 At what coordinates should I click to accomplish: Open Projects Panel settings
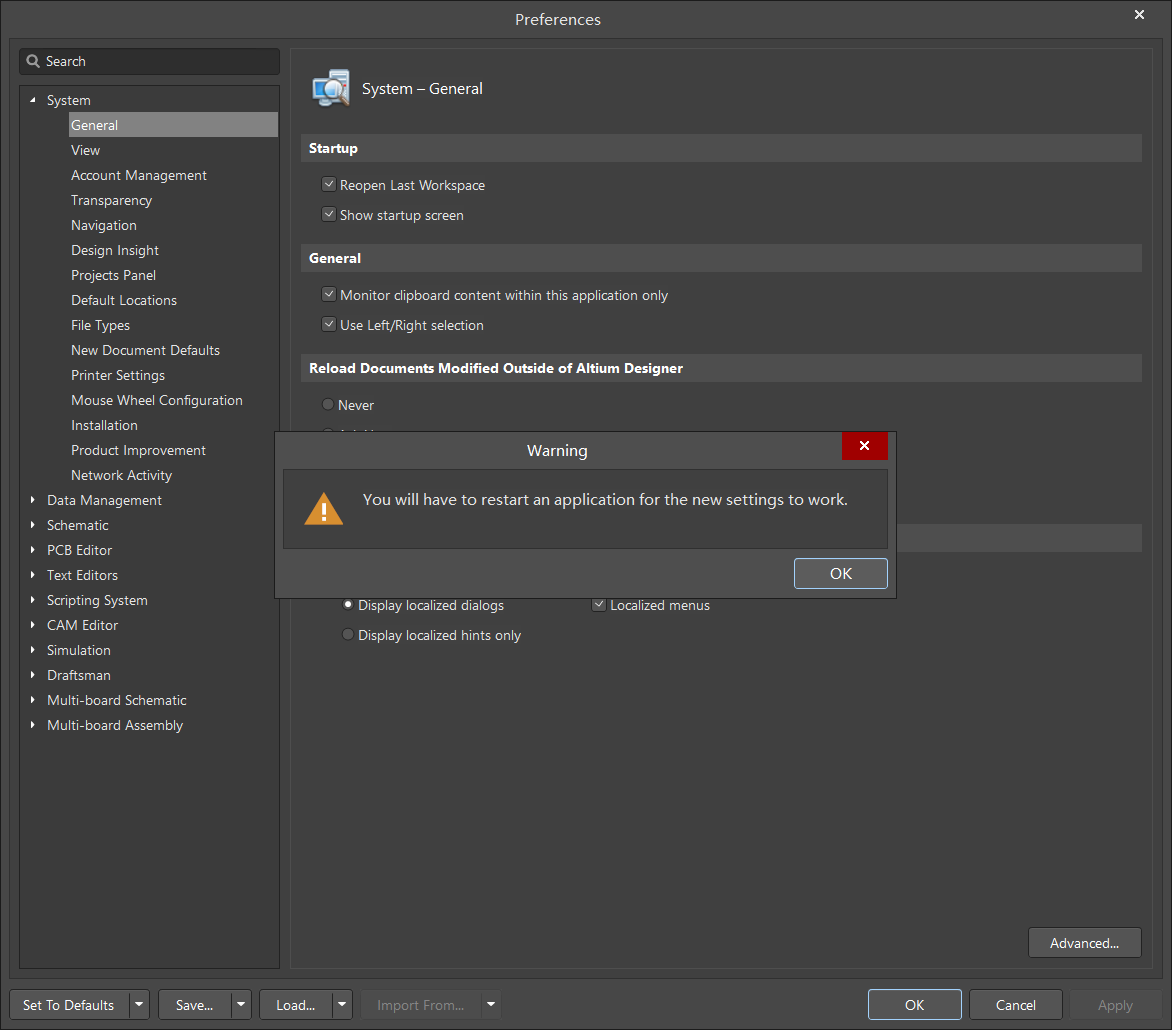click(114, 275)
